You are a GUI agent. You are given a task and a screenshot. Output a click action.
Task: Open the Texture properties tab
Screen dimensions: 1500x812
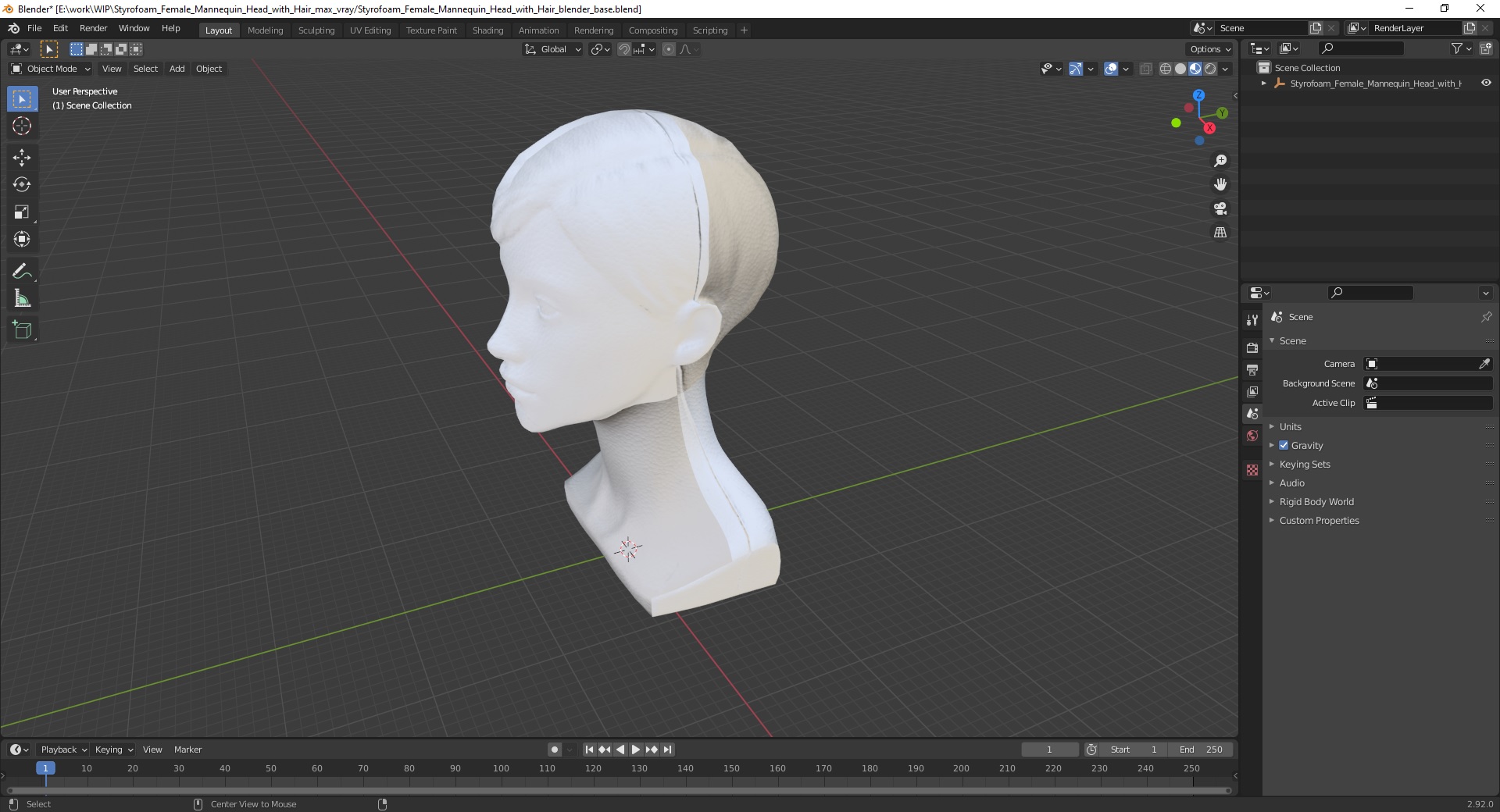click(x=1252, y=470)
